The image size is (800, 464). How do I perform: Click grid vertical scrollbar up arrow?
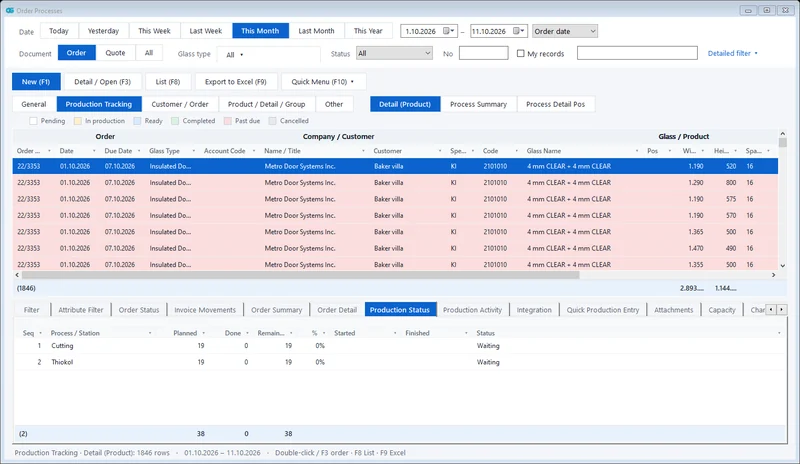(783, 134)
